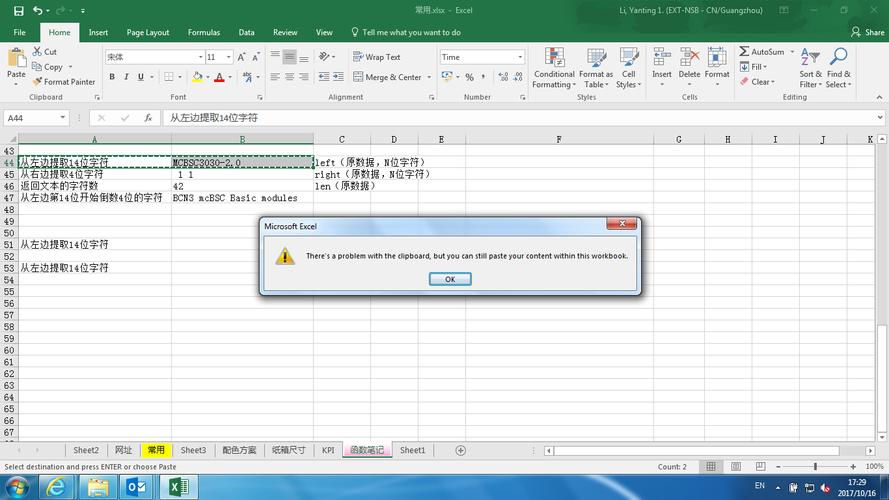Image resolution: width=889 pixels, height=500 pixels.
Task: Click the Fill Color bucket icon
Action: coord(197,77)
